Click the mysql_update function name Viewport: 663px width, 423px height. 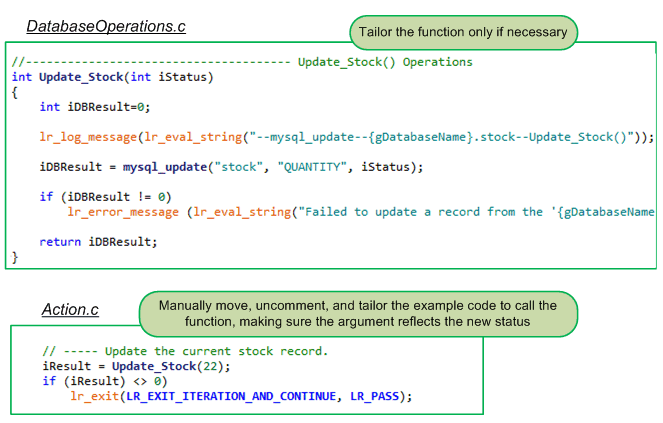[x=165, y=167]
